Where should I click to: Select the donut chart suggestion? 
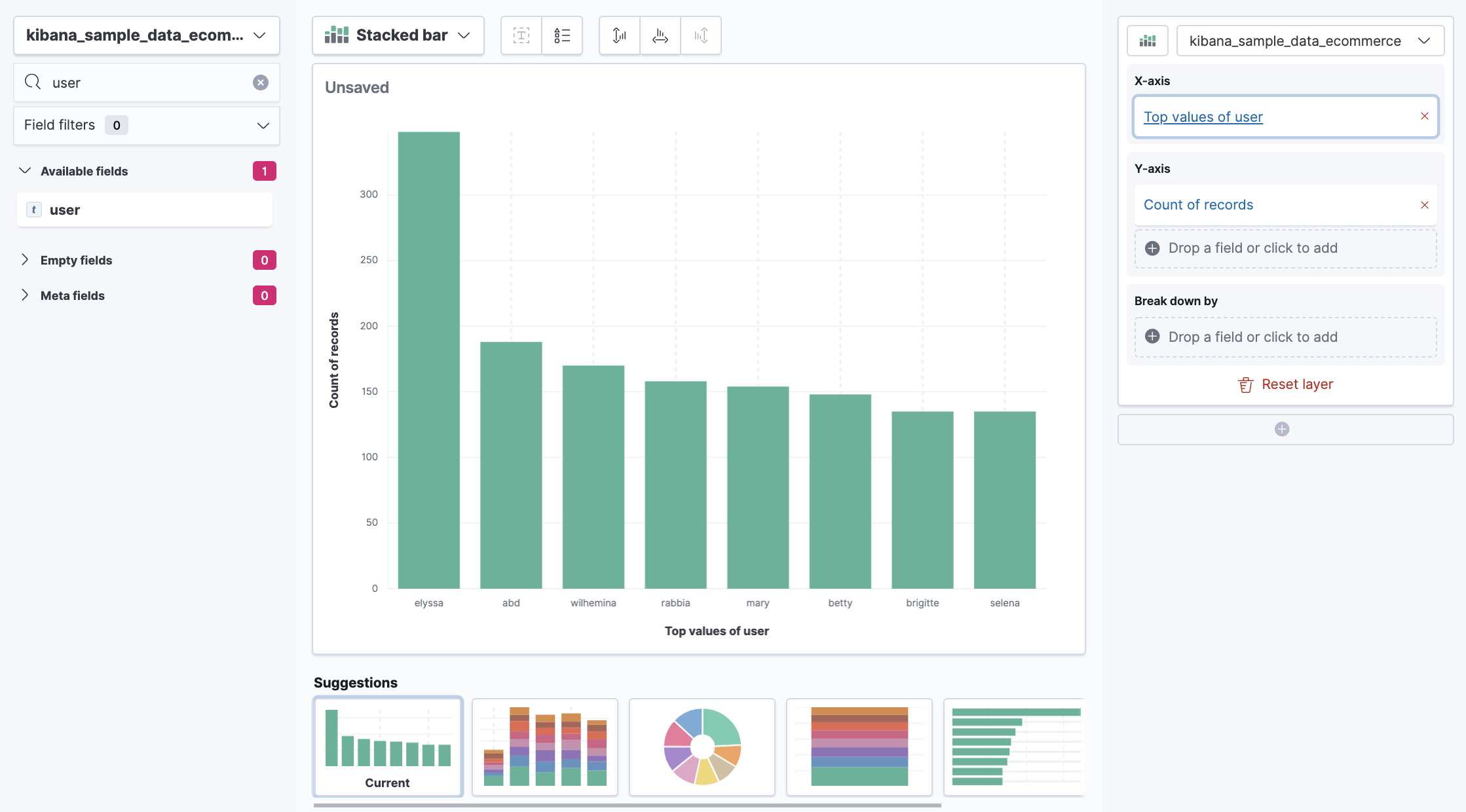(x=702, y=747)
